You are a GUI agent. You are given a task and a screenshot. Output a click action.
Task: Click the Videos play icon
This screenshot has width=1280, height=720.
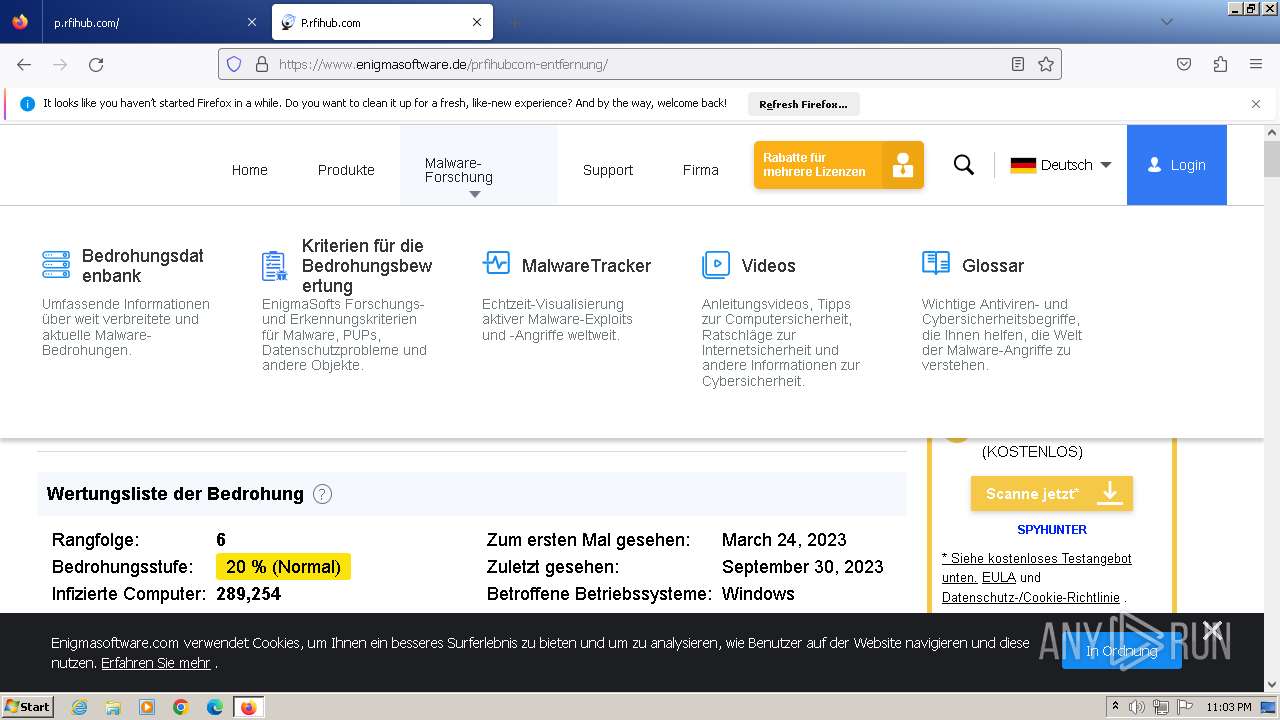click(716, 265)
